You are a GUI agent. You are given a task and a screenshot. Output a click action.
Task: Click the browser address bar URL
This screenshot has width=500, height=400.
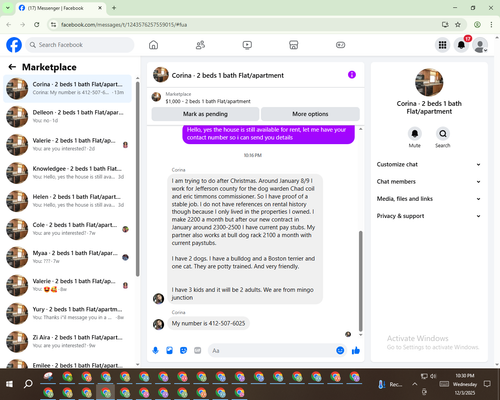point(124,25)
